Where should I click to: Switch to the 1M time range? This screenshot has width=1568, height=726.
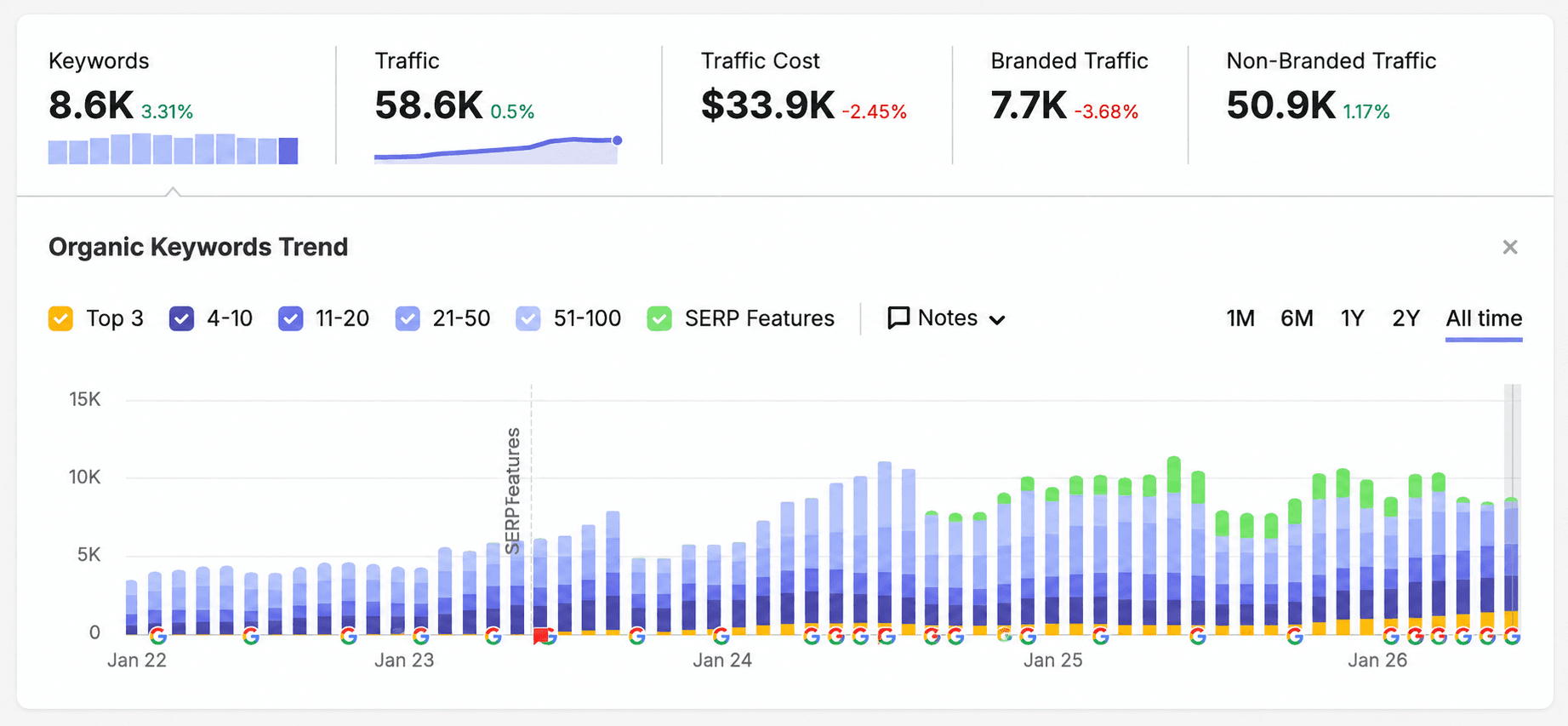click(1240, 318)
